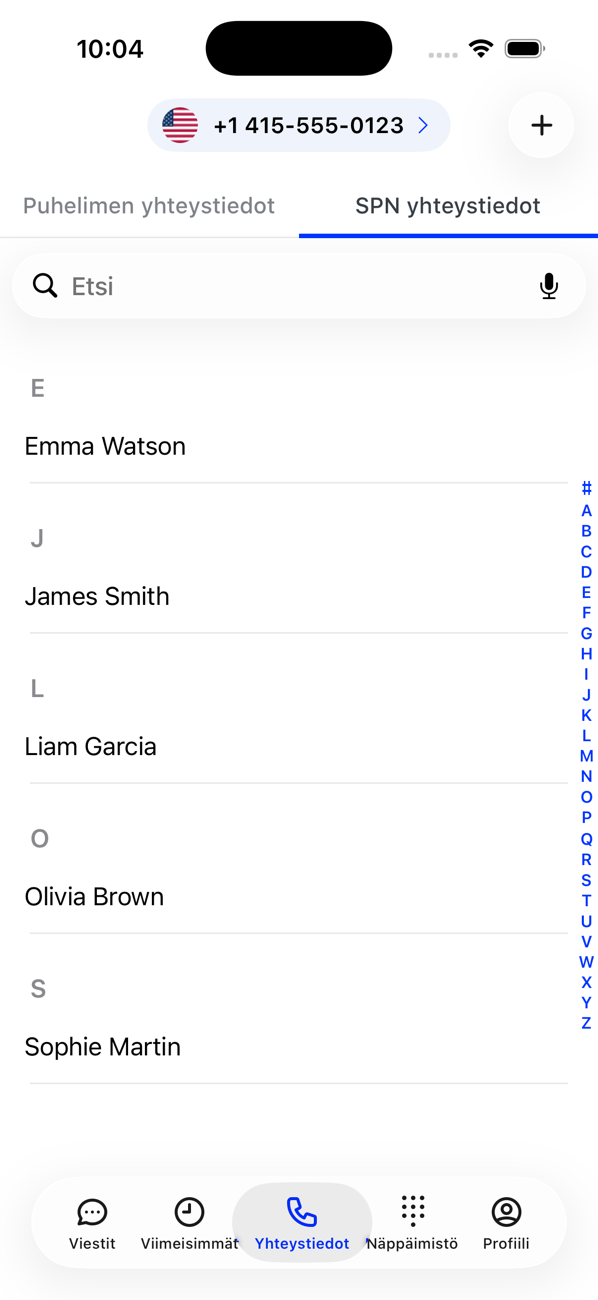Jump to letter S in alphabet index

pos(586,880)
